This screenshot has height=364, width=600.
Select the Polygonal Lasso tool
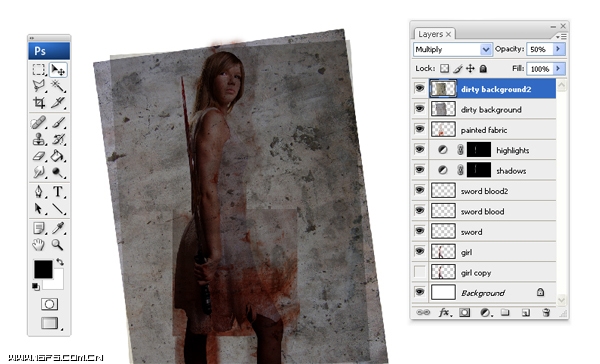[39, 86]
